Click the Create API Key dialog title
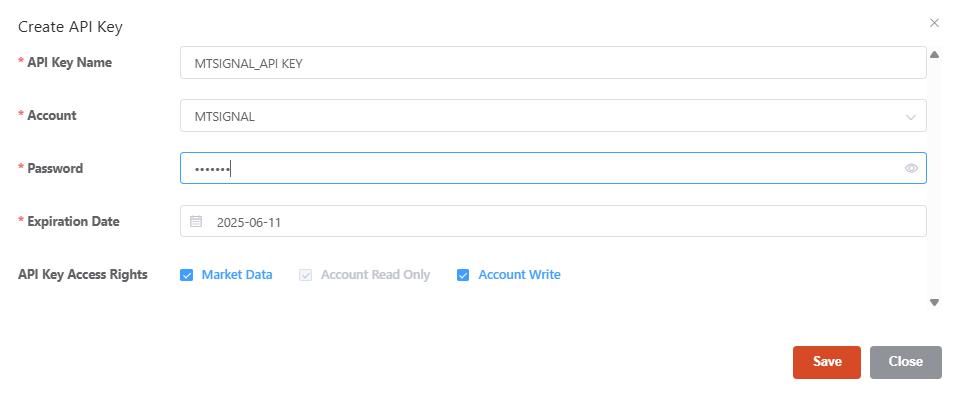Viewport: 959px width, 394px height. (x=70, y=27)
